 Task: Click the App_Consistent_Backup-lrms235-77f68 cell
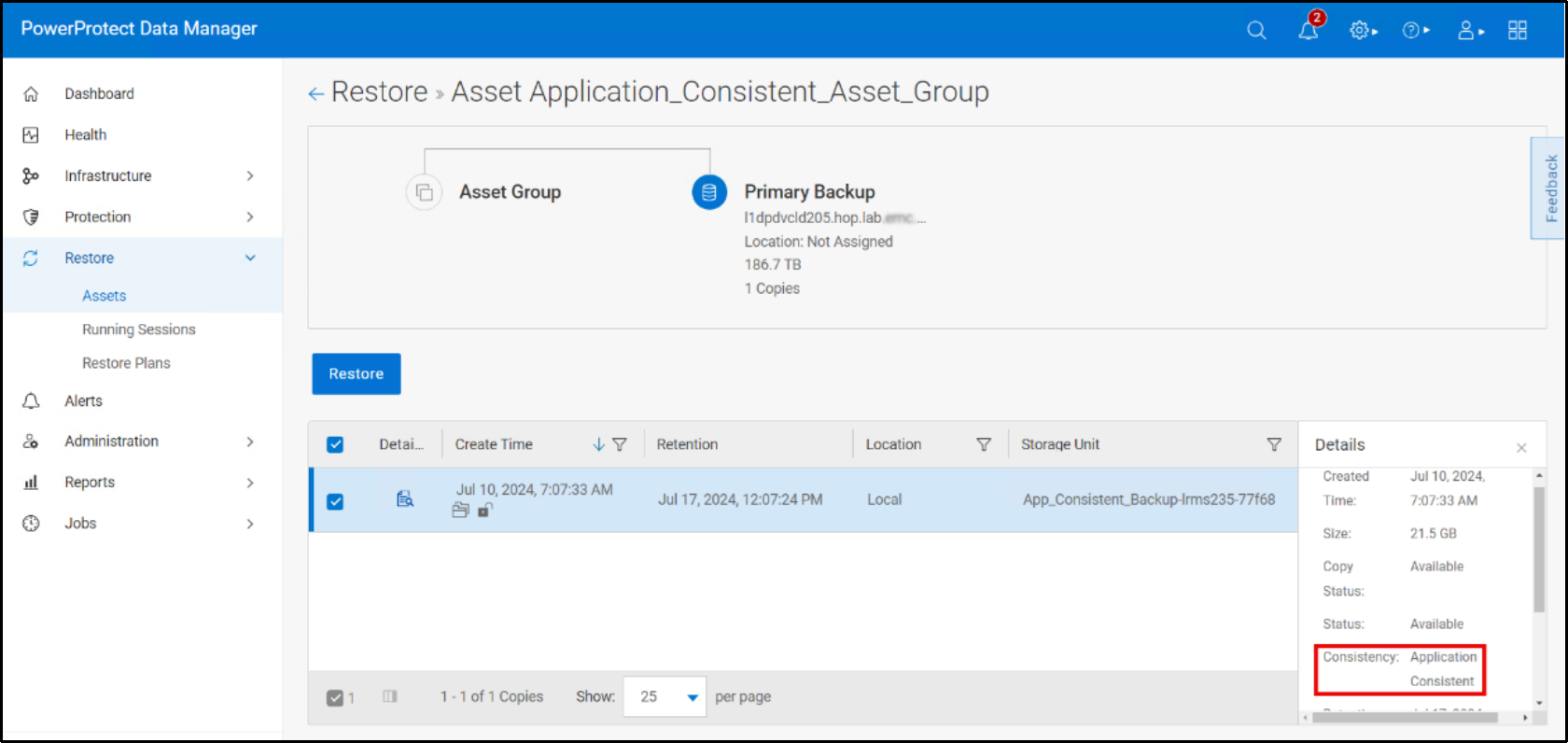[1149, 499]
